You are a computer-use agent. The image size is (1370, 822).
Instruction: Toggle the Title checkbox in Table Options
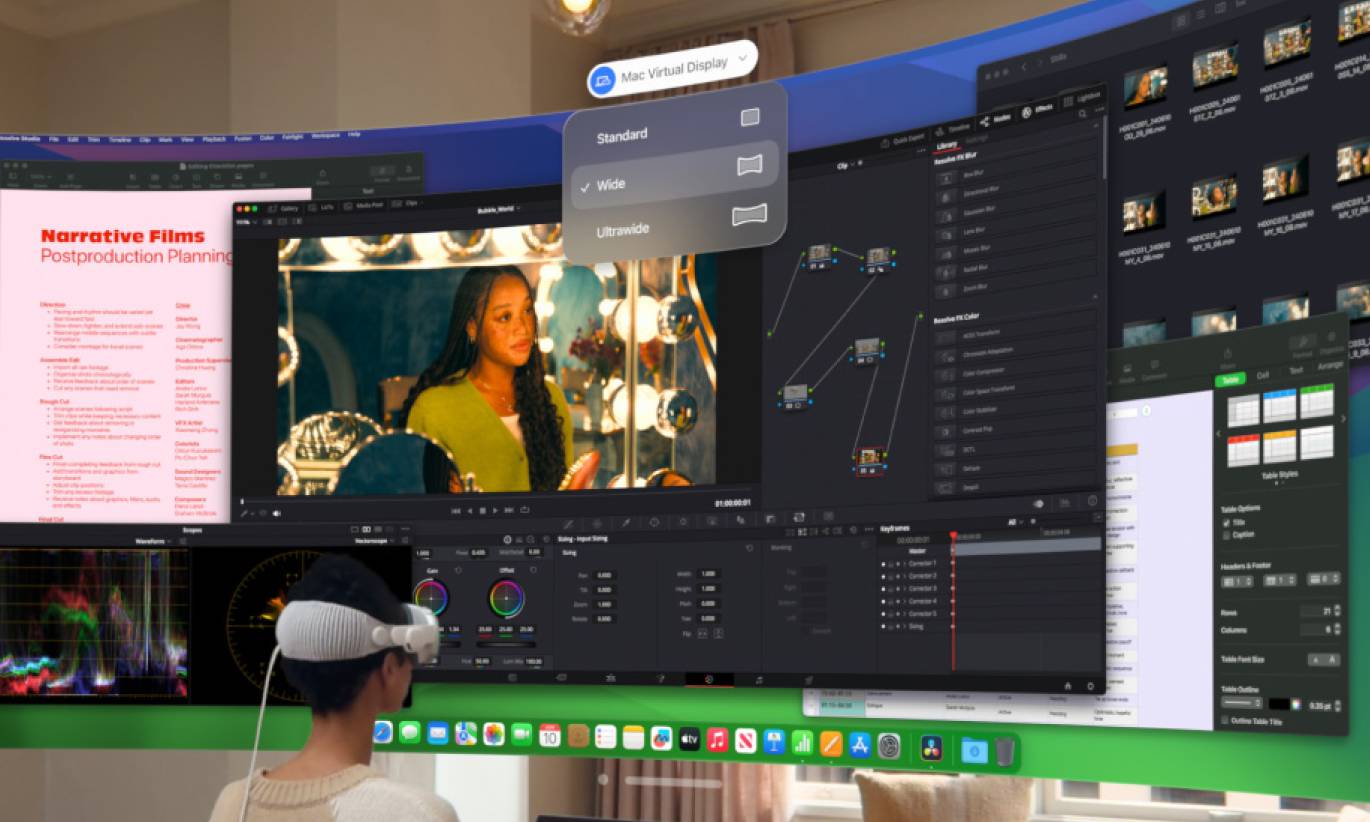click(x=1227, y=522)
